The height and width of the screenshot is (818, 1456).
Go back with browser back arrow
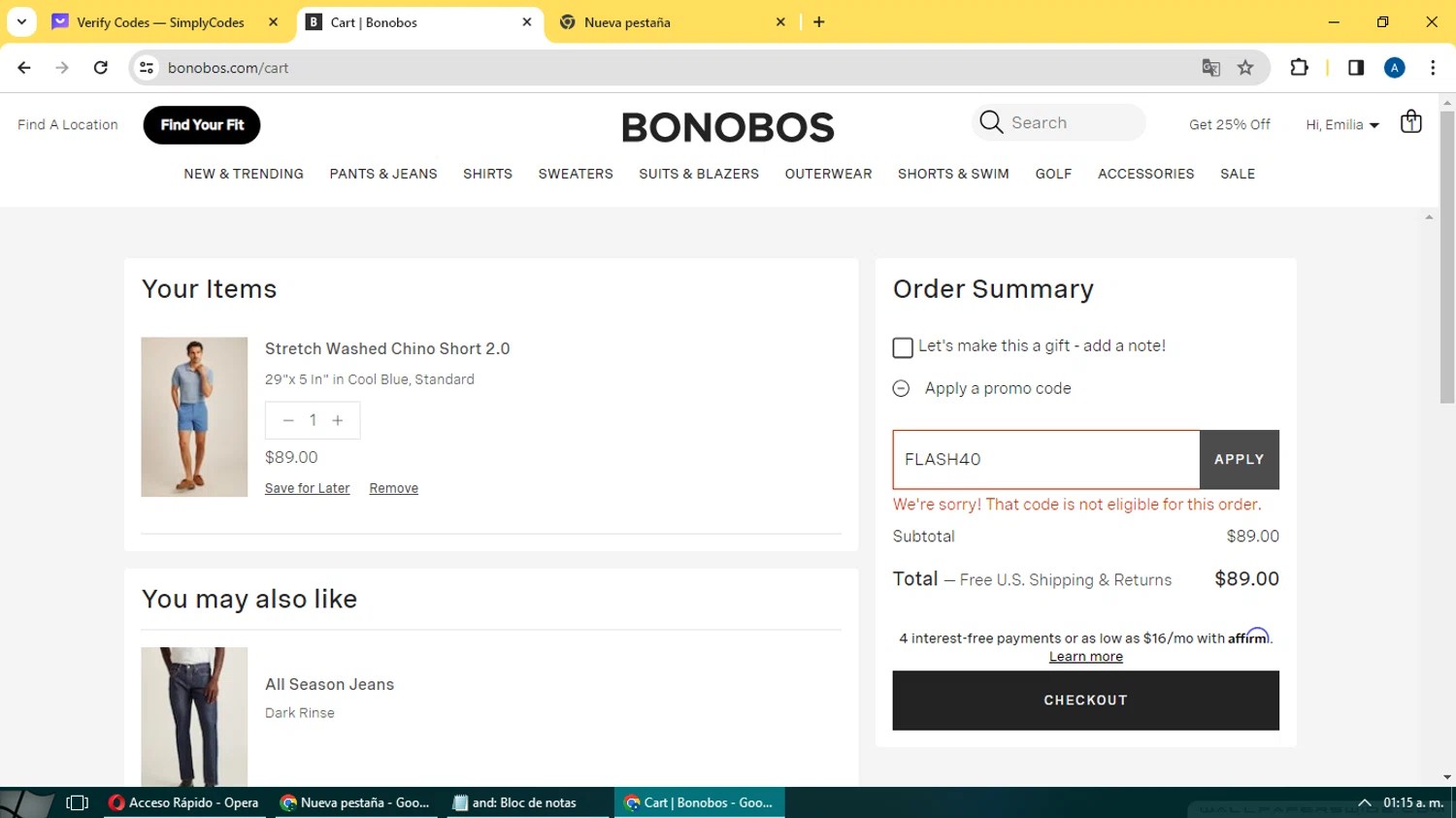coord(24,68)
